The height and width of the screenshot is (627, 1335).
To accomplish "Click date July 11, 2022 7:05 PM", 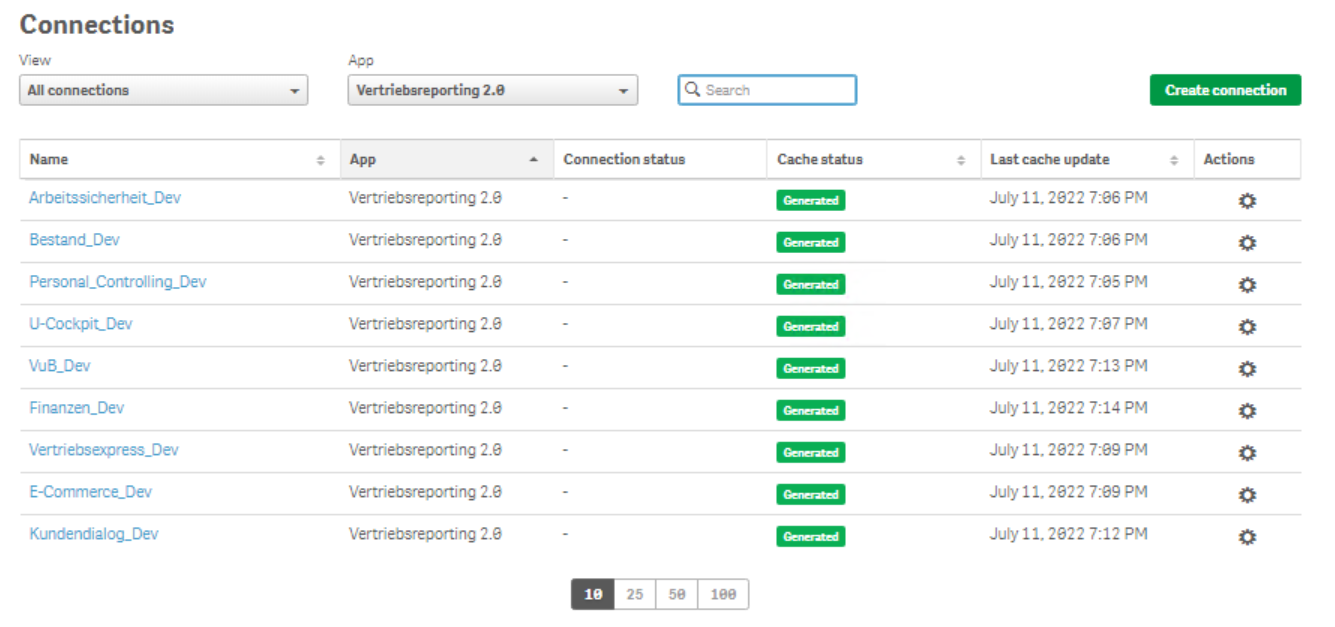I will 1069,282.
